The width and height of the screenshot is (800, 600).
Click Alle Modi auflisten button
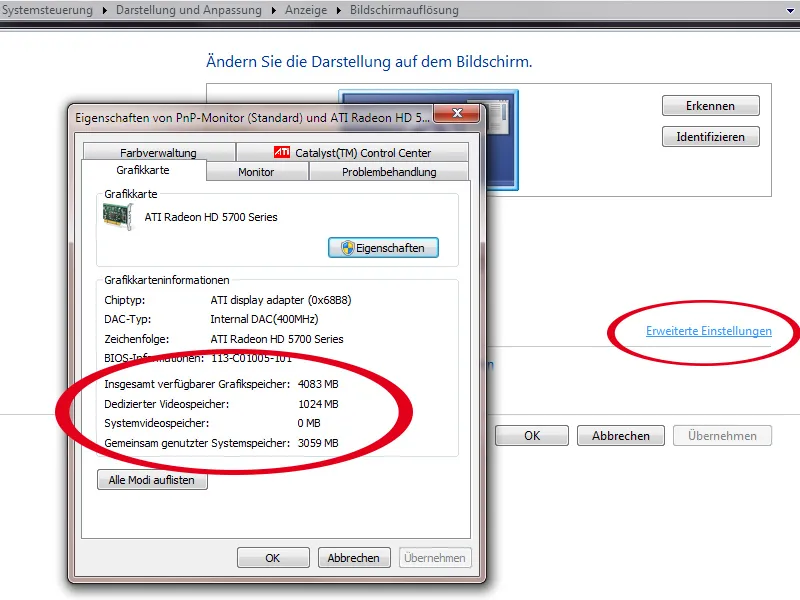click(152, 480)
